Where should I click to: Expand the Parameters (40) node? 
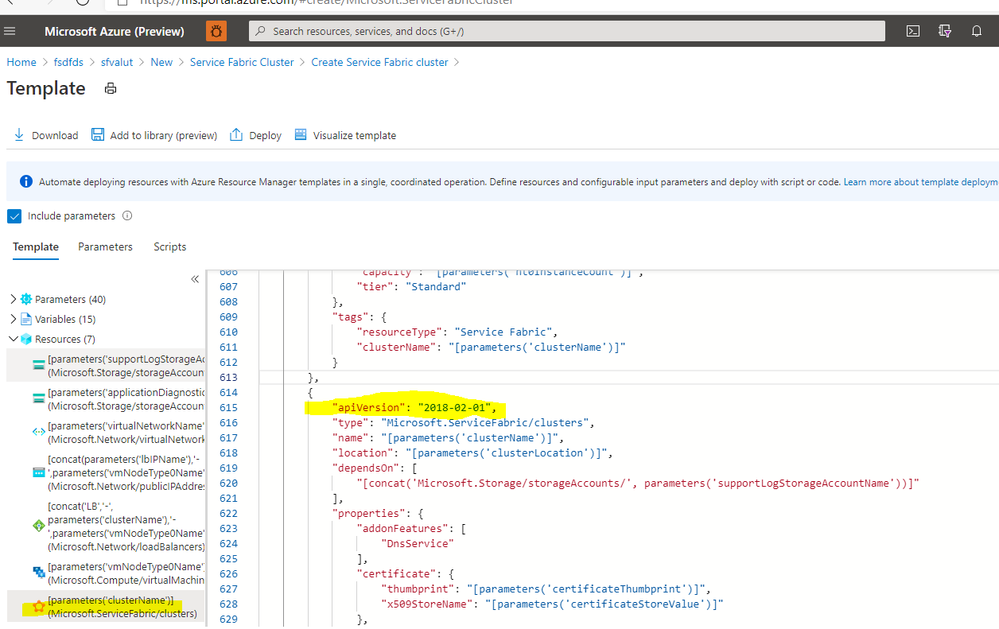tap(13, 299)
